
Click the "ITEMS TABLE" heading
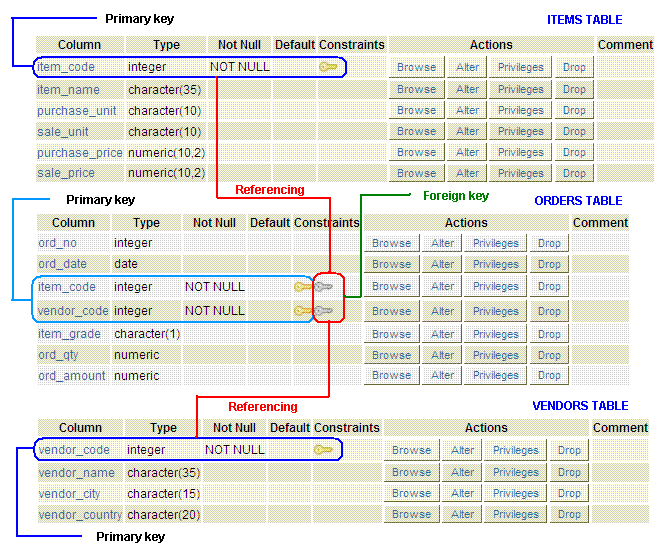pyautogui.click(x=584, y=20)
